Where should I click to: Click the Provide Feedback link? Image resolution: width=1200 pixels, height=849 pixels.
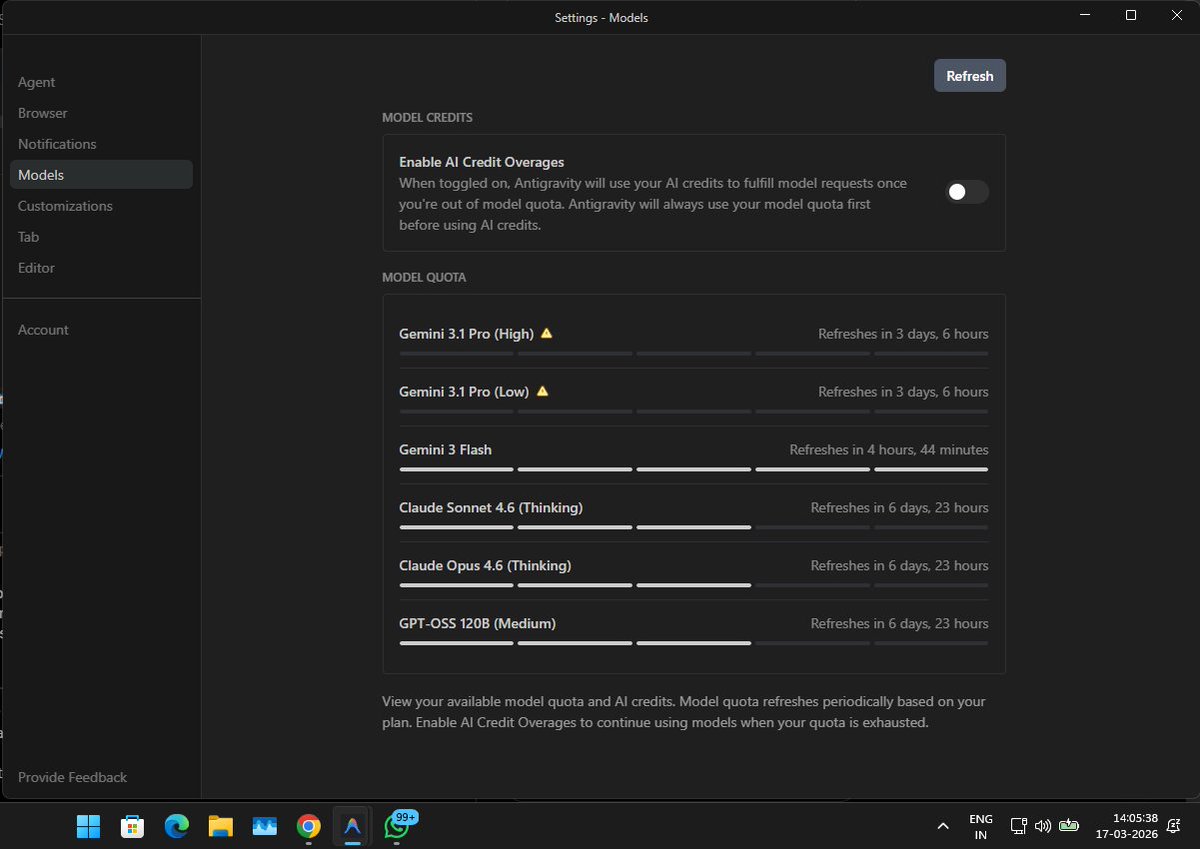[72, 777]
